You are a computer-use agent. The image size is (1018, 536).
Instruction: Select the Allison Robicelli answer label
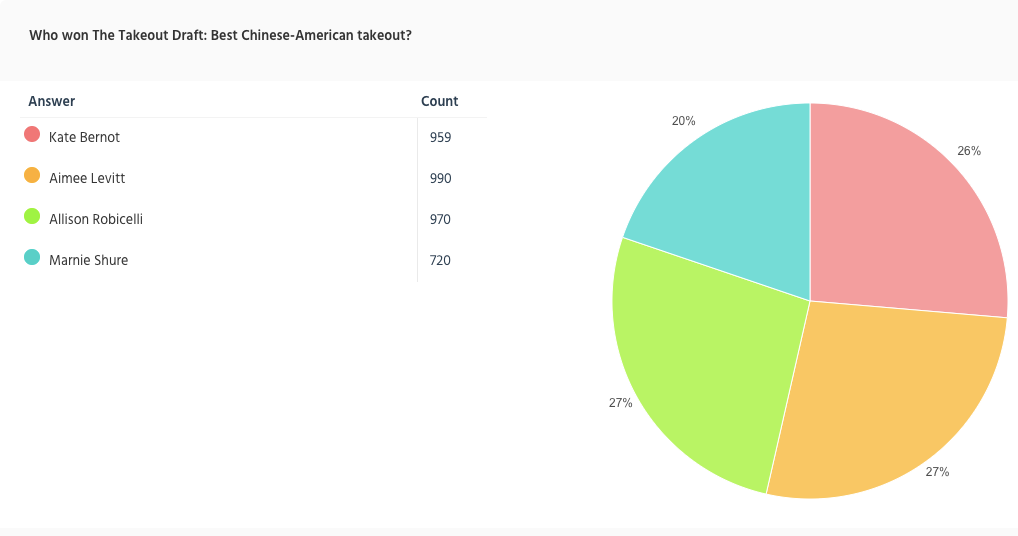[x=96, y=219]
